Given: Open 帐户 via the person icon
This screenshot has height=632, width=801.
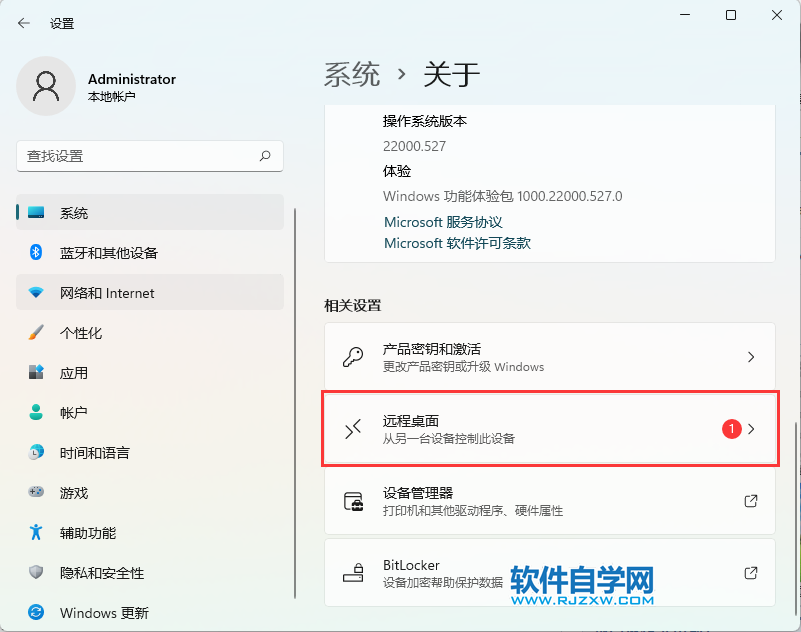Looking at the screenshot, I should point(35,413).
